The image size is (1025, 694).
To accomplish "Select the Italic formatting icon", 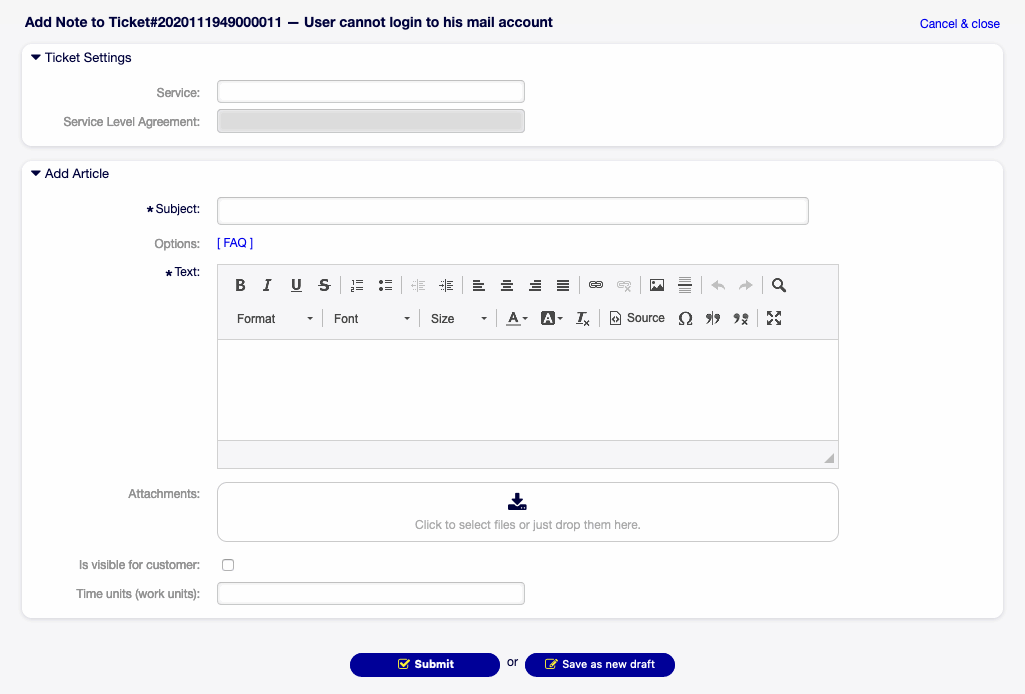I will [268, 285].
